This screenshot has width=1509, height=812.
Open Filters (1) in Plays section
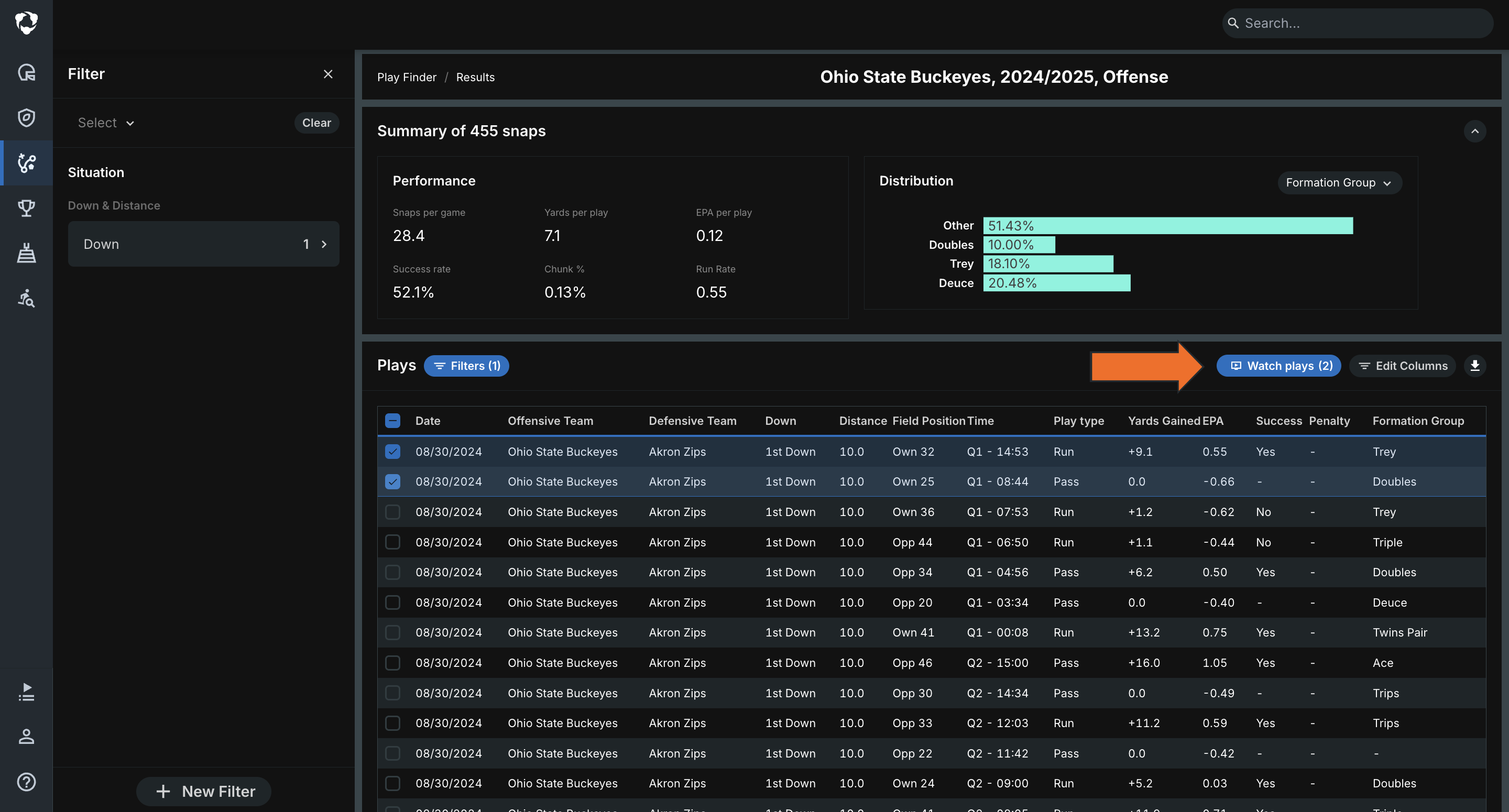pos(466,366)
